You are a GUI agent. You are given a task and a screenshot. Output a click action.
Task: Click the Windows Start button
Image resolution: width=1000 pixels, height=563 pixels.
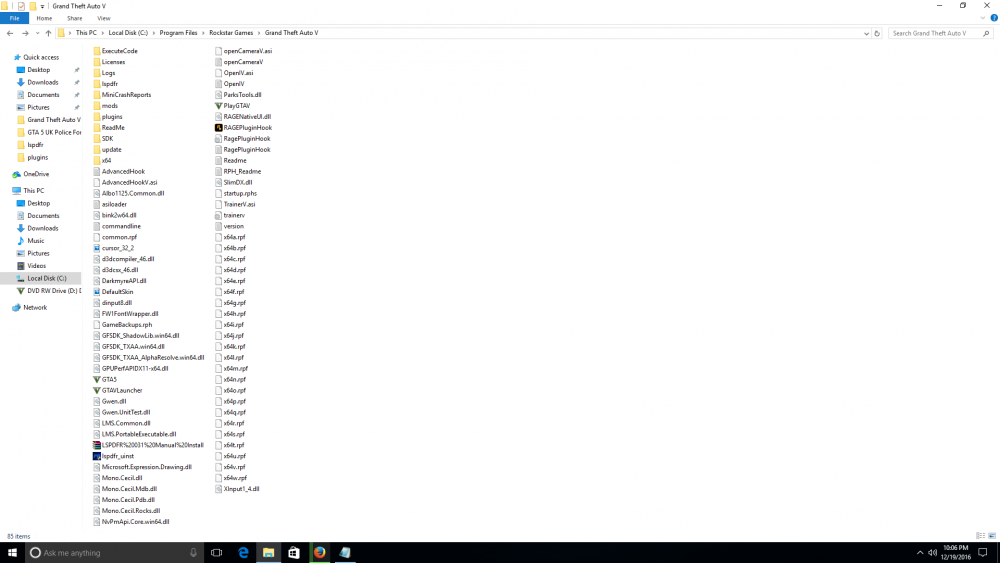click(x=12, y=553)
